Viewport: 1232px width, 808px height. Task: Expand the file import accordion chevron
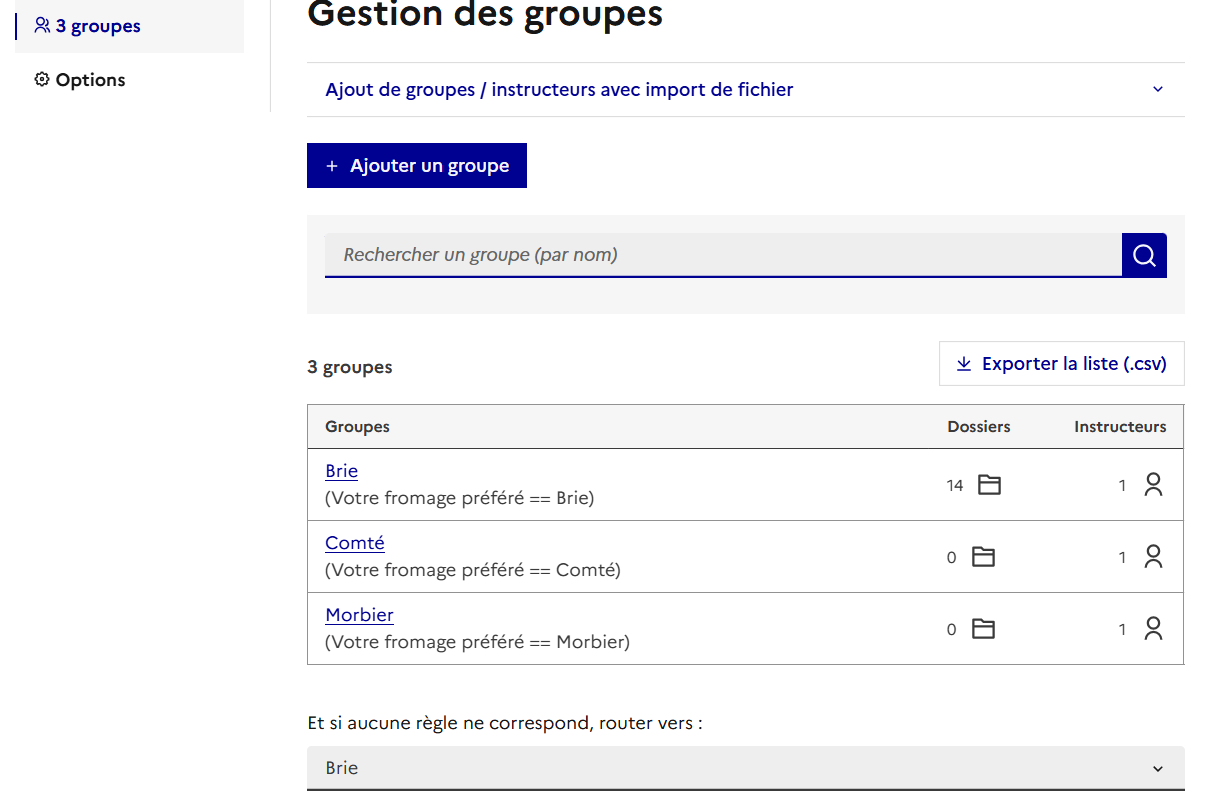click(x=1158, y=90)
